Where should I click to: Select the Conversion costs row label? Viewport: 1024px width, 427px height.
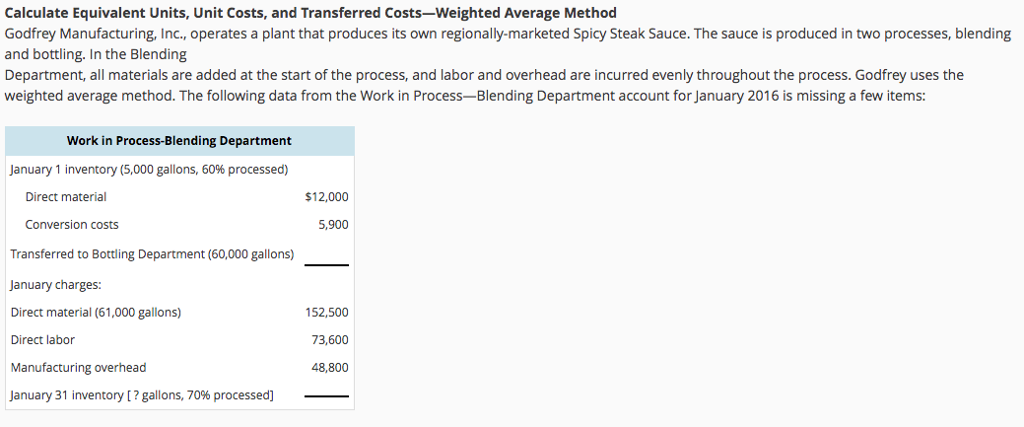click(71, 225)
